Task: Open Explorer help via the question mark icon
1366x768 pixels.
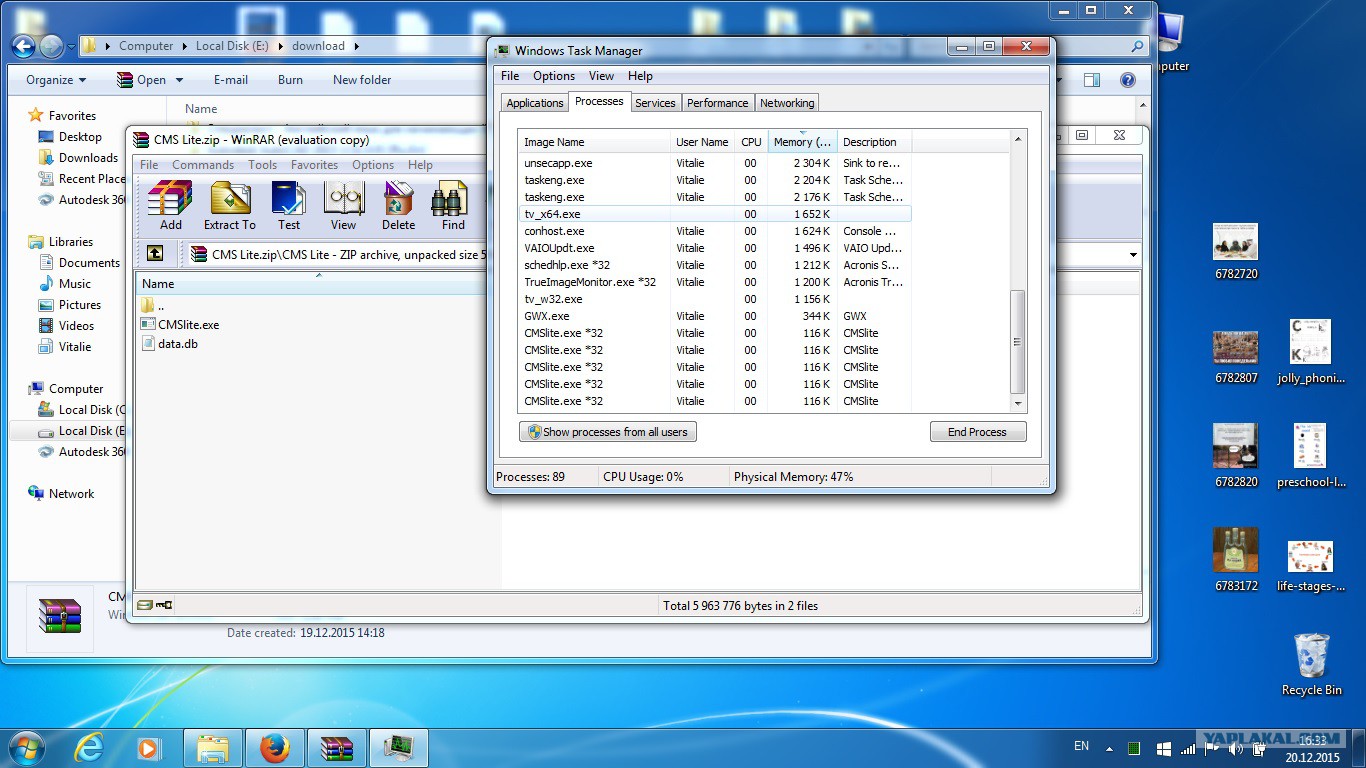Action: click(1127, 80)
